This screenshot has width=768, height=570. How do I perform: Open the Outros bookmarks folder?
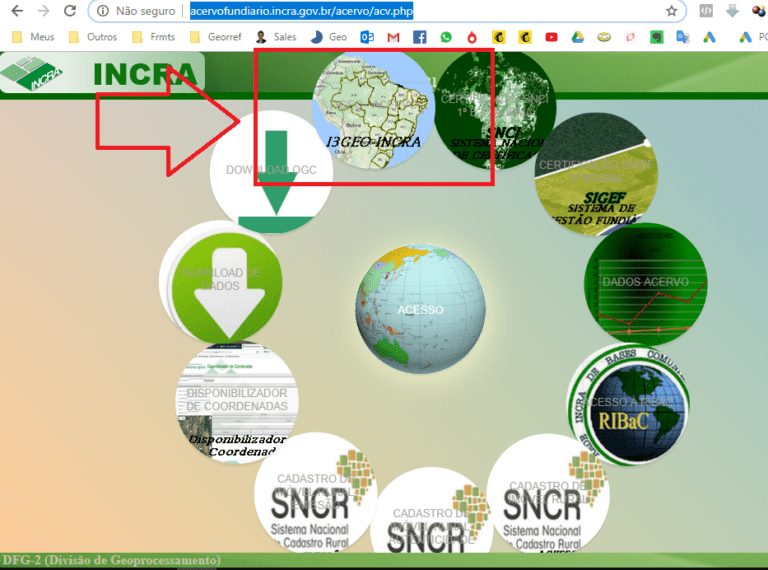tap(93, 37)
